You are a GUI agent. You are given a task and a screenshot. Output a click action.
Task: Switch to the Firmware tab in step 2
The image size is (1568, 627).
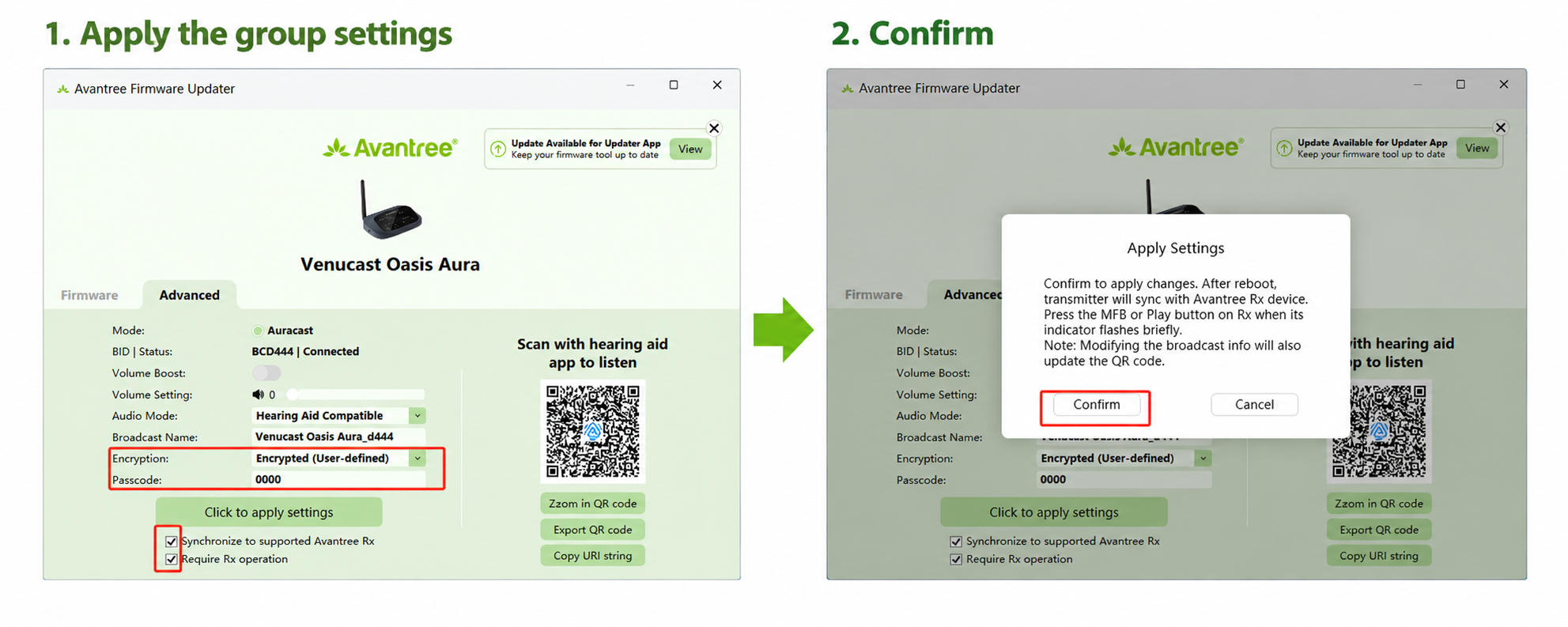(x=874, y=295)
